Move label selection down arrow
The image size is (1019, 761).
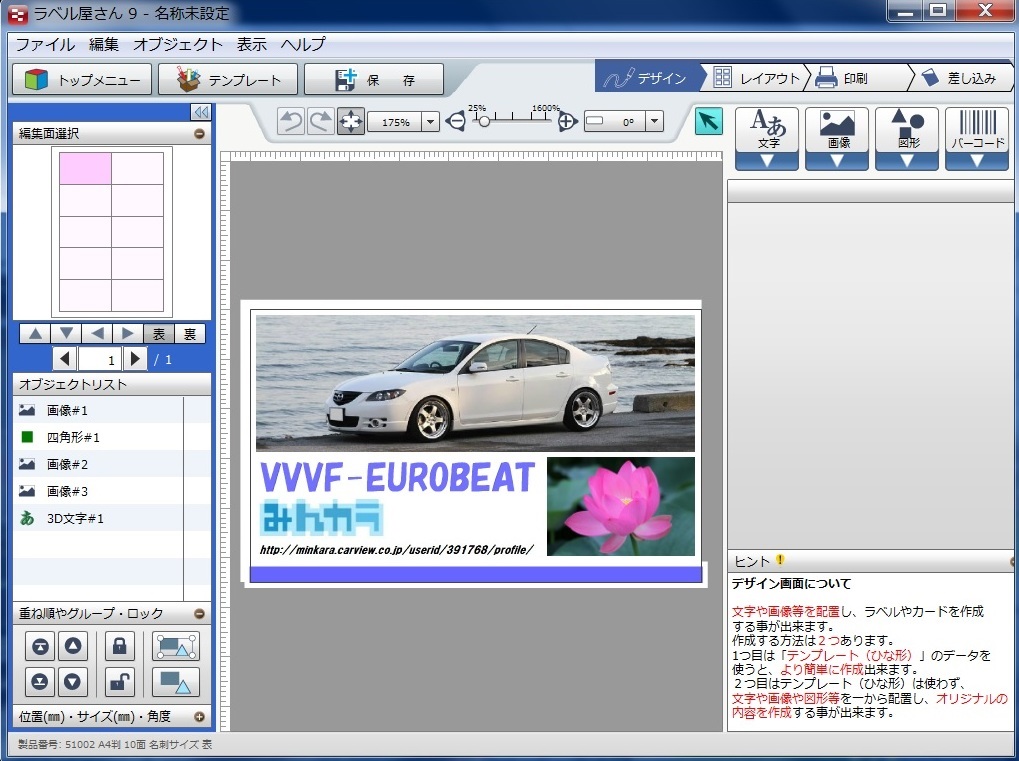click(x=66, y=334)
